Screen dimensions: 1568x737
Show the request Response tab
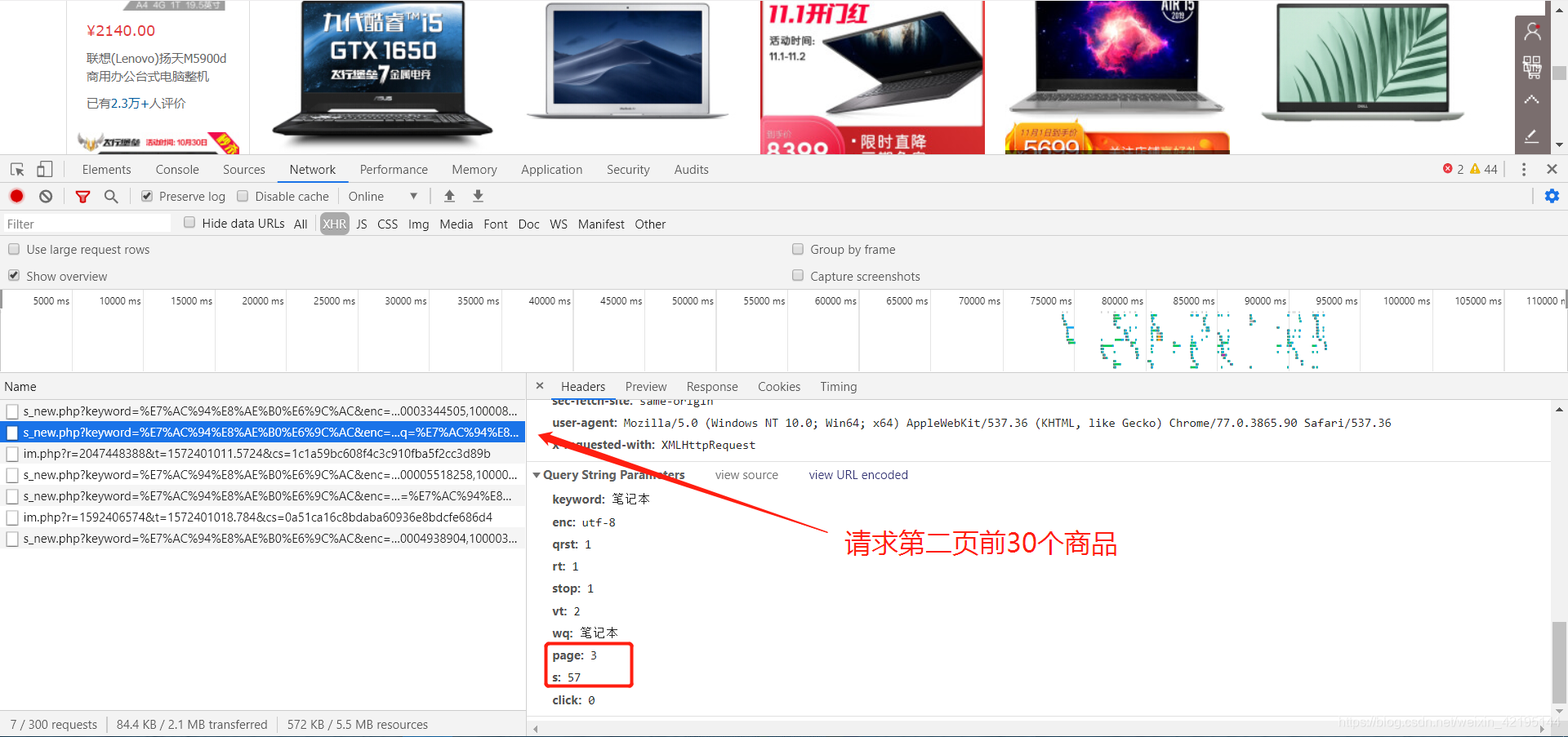click(x=712, y=387)
